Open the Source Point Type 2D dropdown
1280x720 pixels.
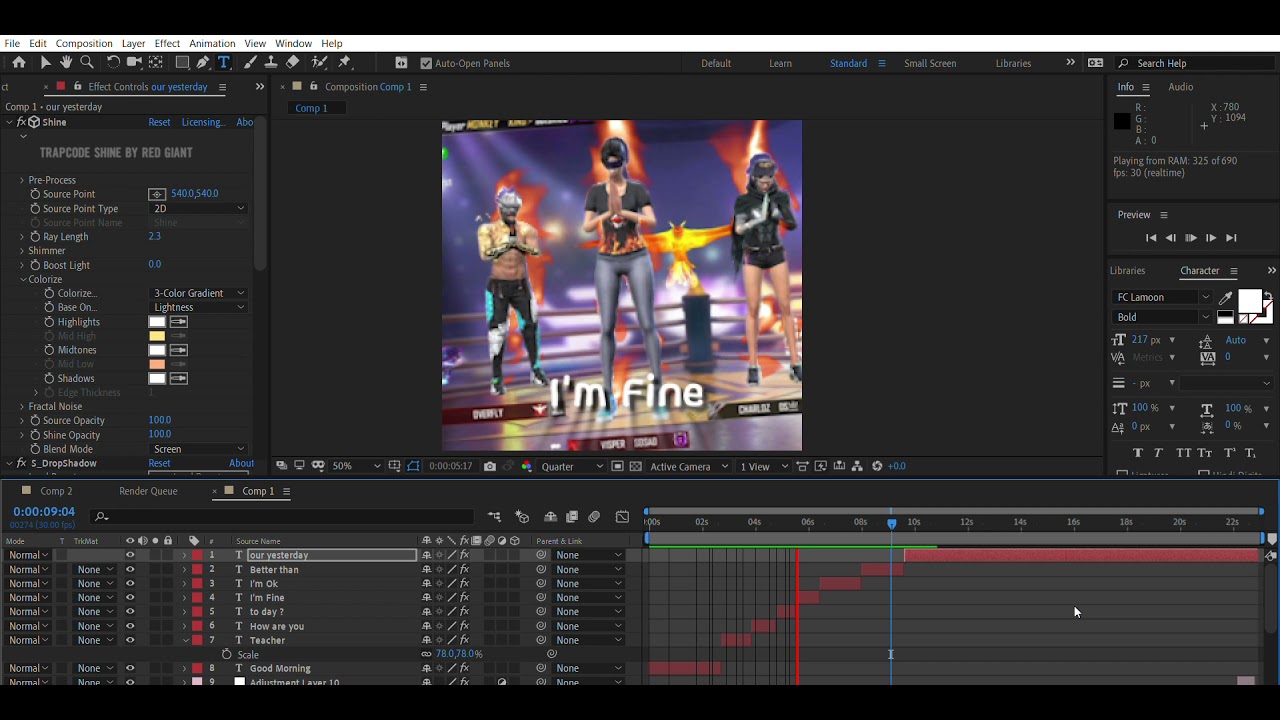[x=198, y=209]
